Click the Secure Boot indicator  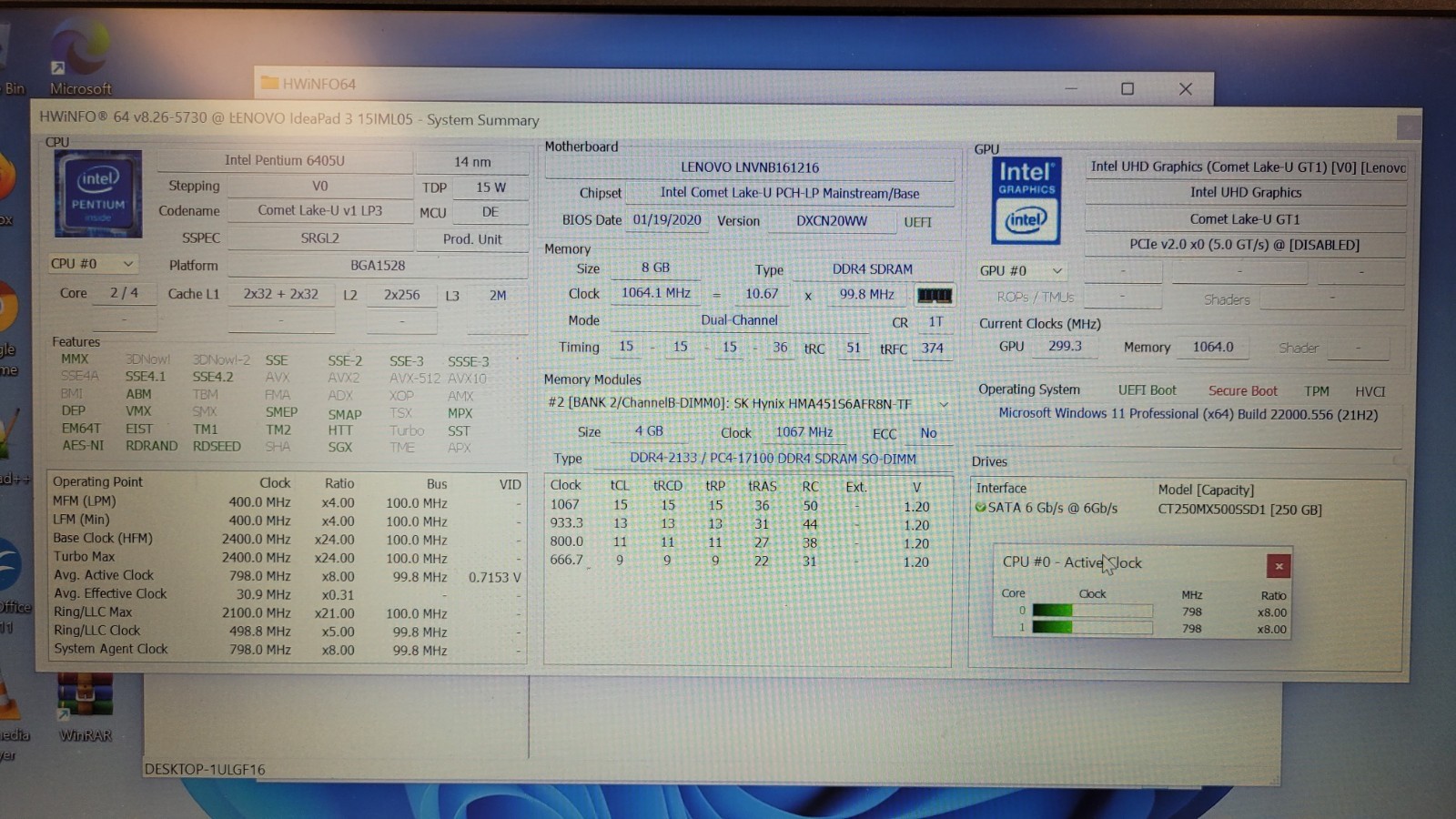tap(1242, 391)
